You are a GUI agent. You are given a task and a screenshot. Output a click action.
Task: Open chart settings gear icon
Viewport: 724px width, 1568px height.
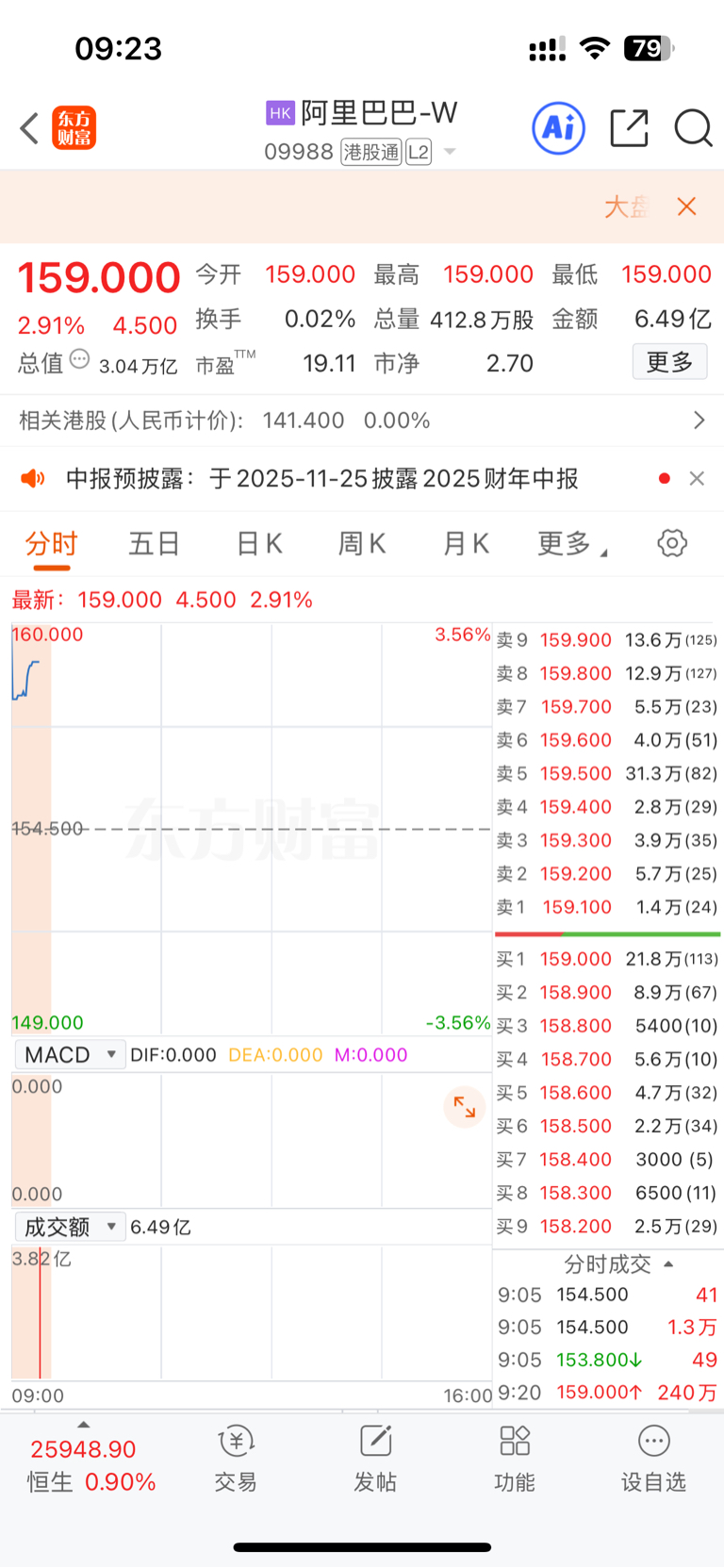pyautogui.click(x=672, y=543)
